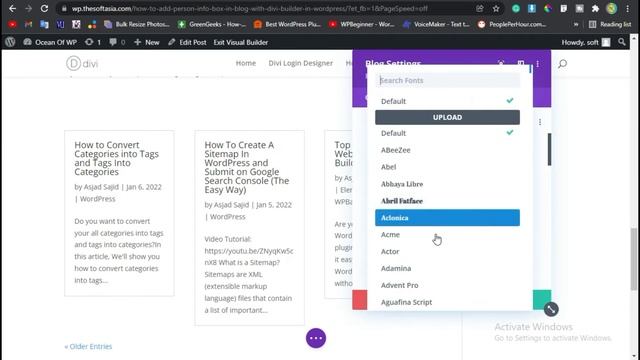Click the green save changes button

pos(542,300)
